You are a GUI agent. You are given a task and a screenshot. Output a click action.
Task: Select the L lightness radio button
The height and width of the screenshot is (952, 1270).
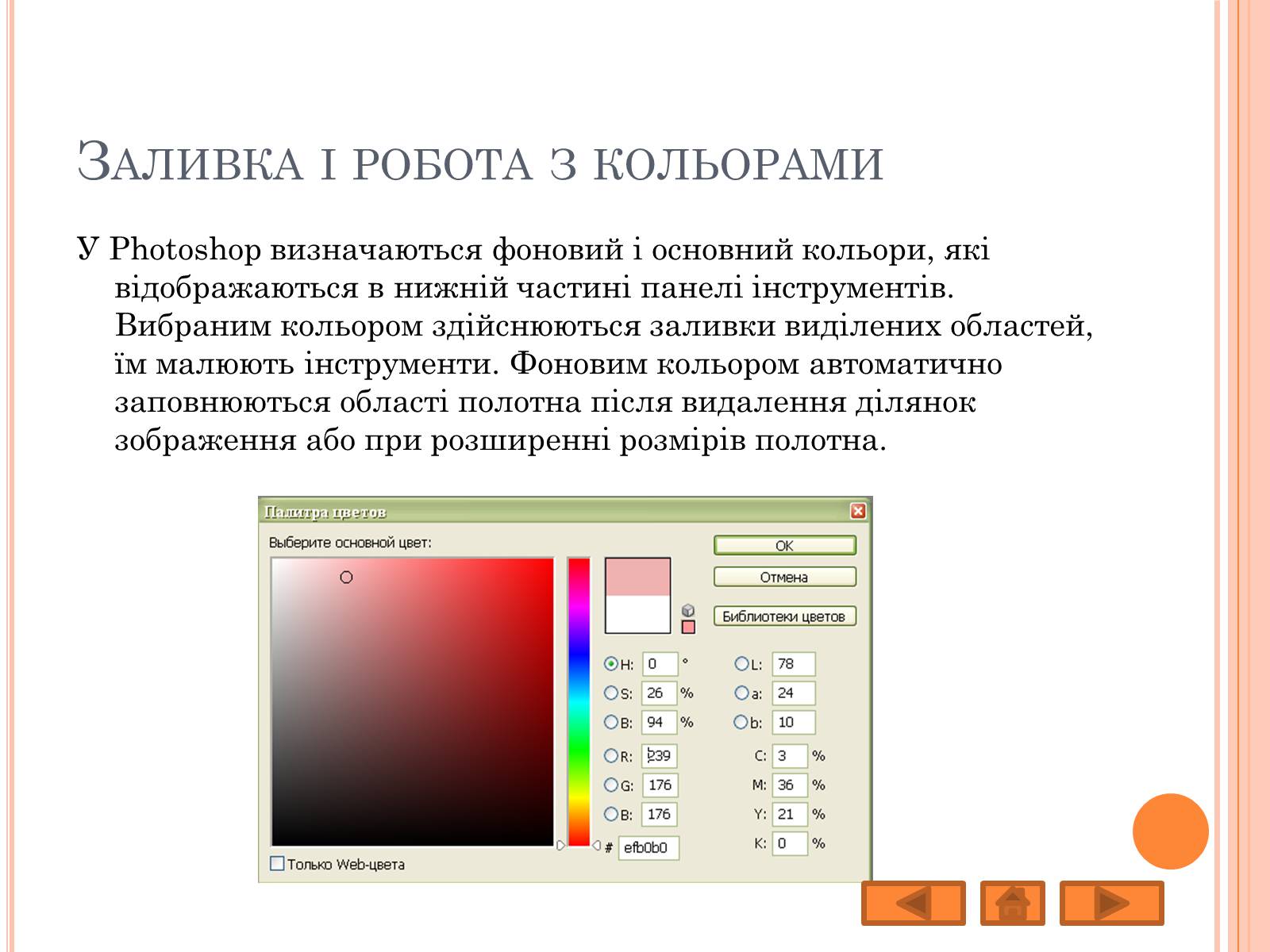(741, 664)
